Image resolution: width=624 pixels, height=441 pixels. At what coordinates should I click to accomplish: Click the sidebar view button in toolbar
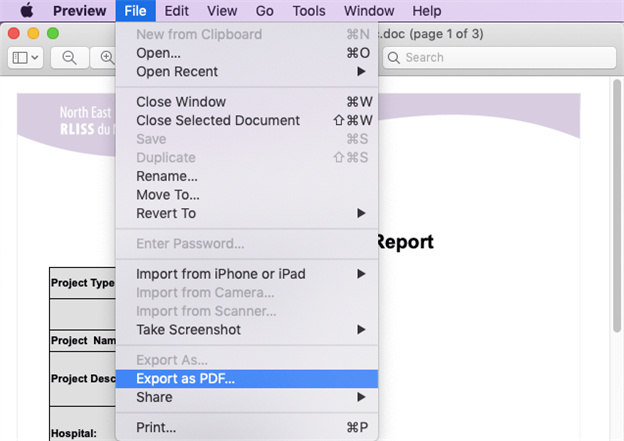point(25,58)
